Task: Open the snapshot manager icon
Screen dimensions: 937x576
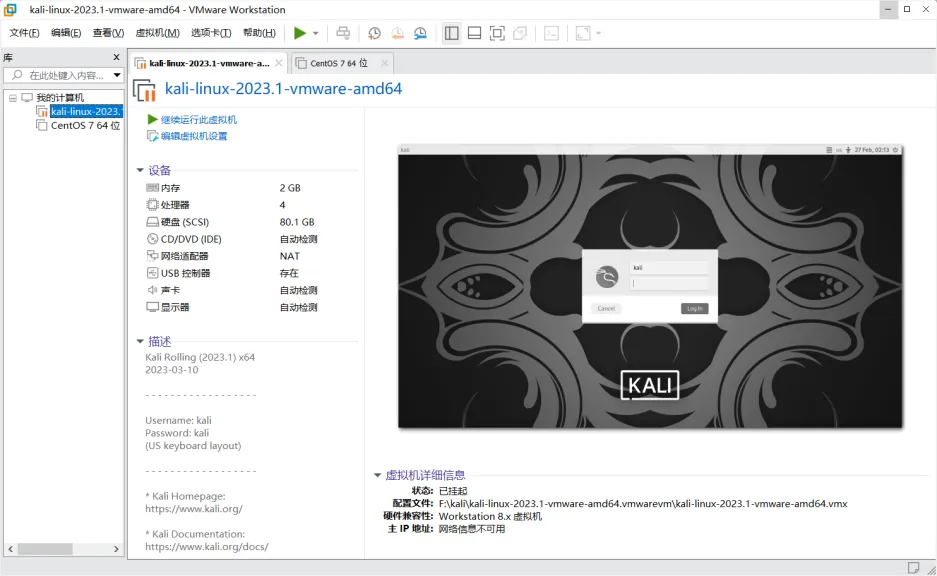Action: (420, 33)
